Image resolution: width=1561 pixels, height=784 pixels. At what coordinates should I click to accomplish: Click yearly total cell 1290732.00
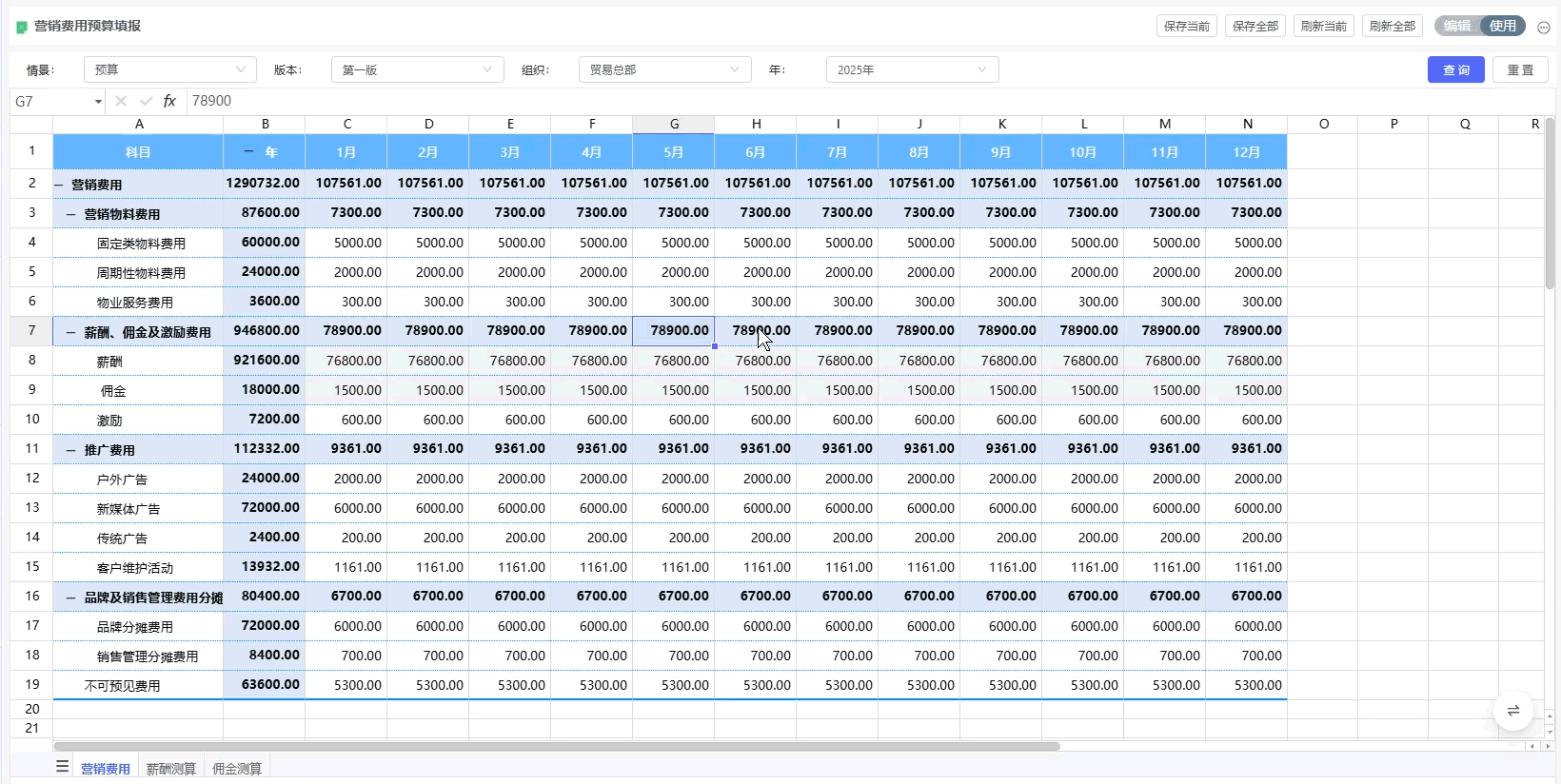coord(264,184)
